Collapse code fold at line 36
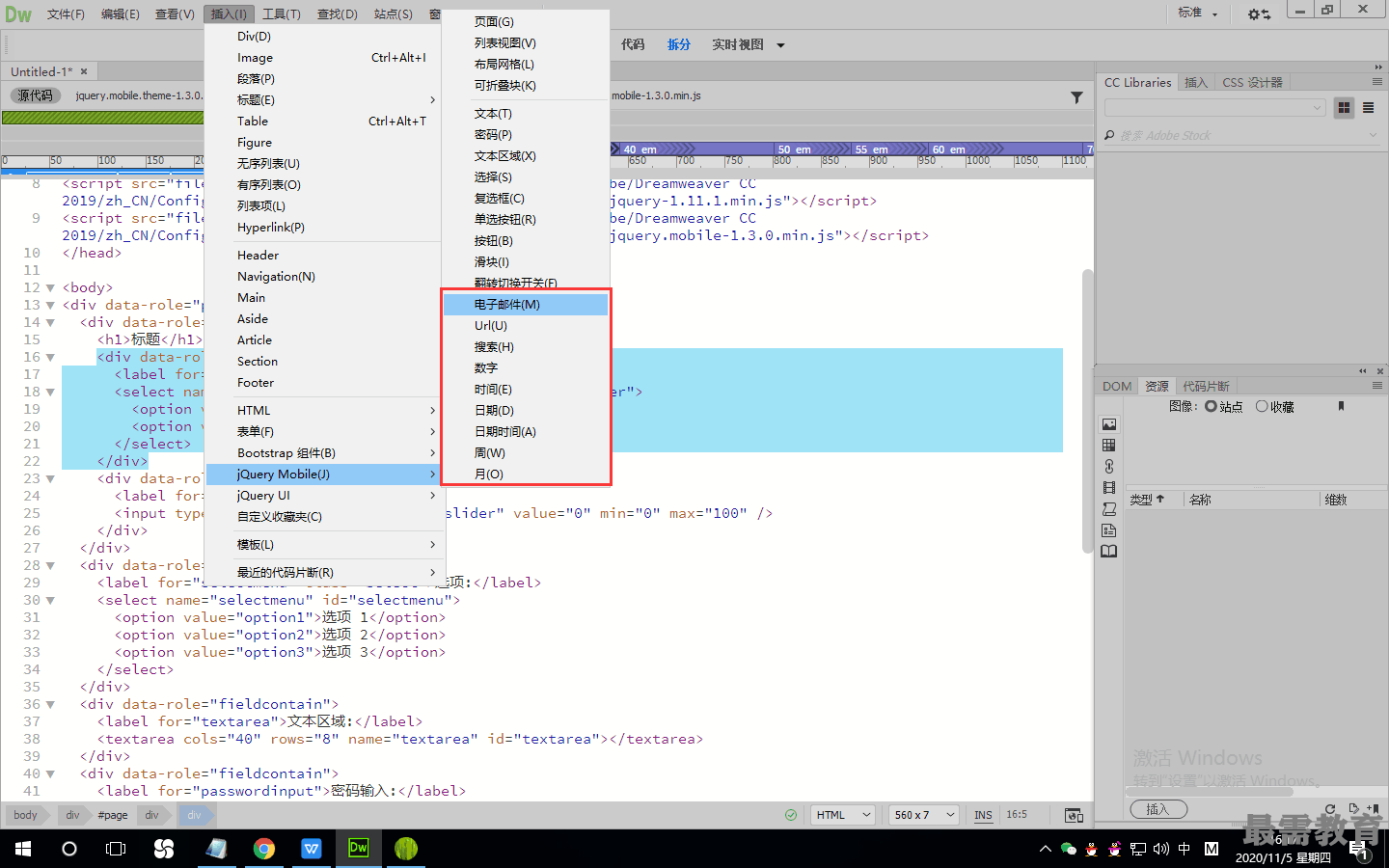 [x=50, y=705]
